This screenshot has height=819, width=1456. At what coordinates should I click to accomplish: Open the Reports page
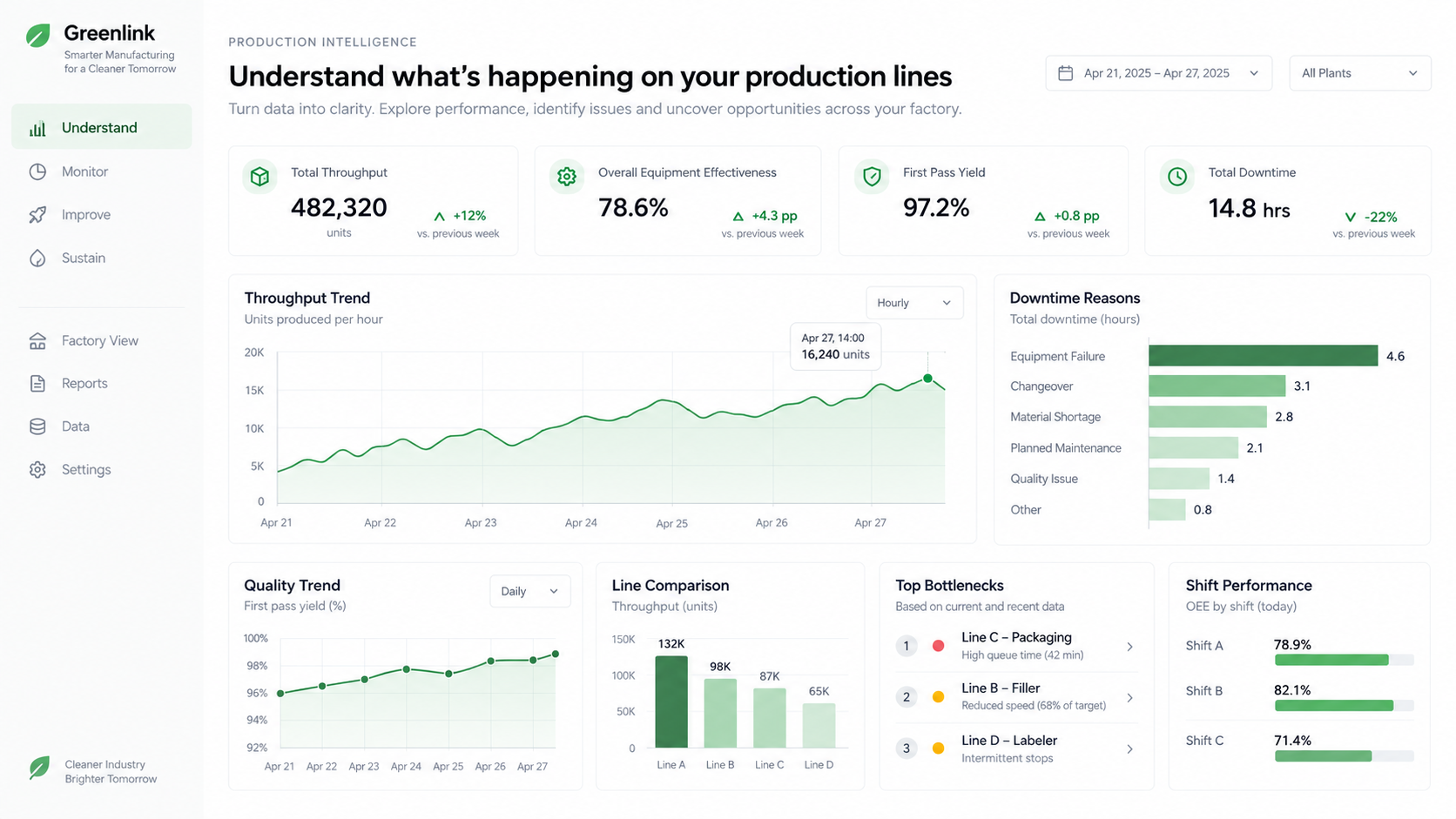102,383
